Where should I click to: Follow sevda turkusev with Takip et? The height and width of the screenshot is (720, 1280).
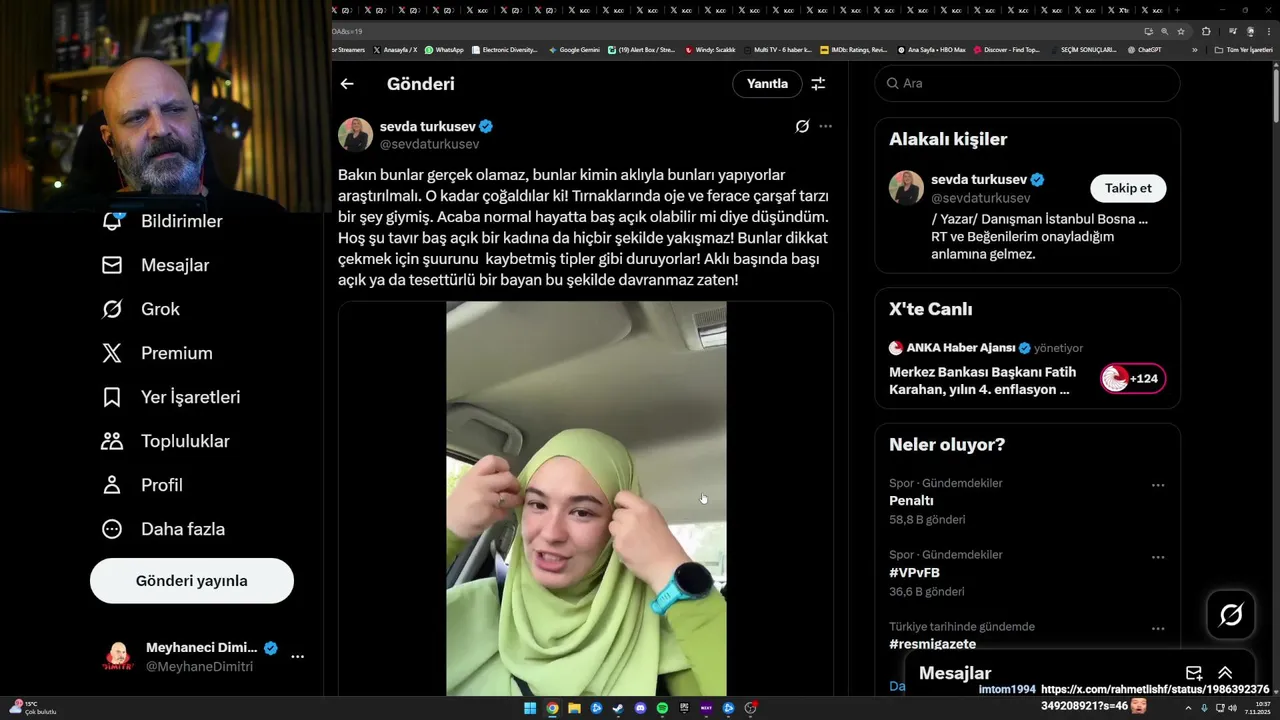point(1128,188)
